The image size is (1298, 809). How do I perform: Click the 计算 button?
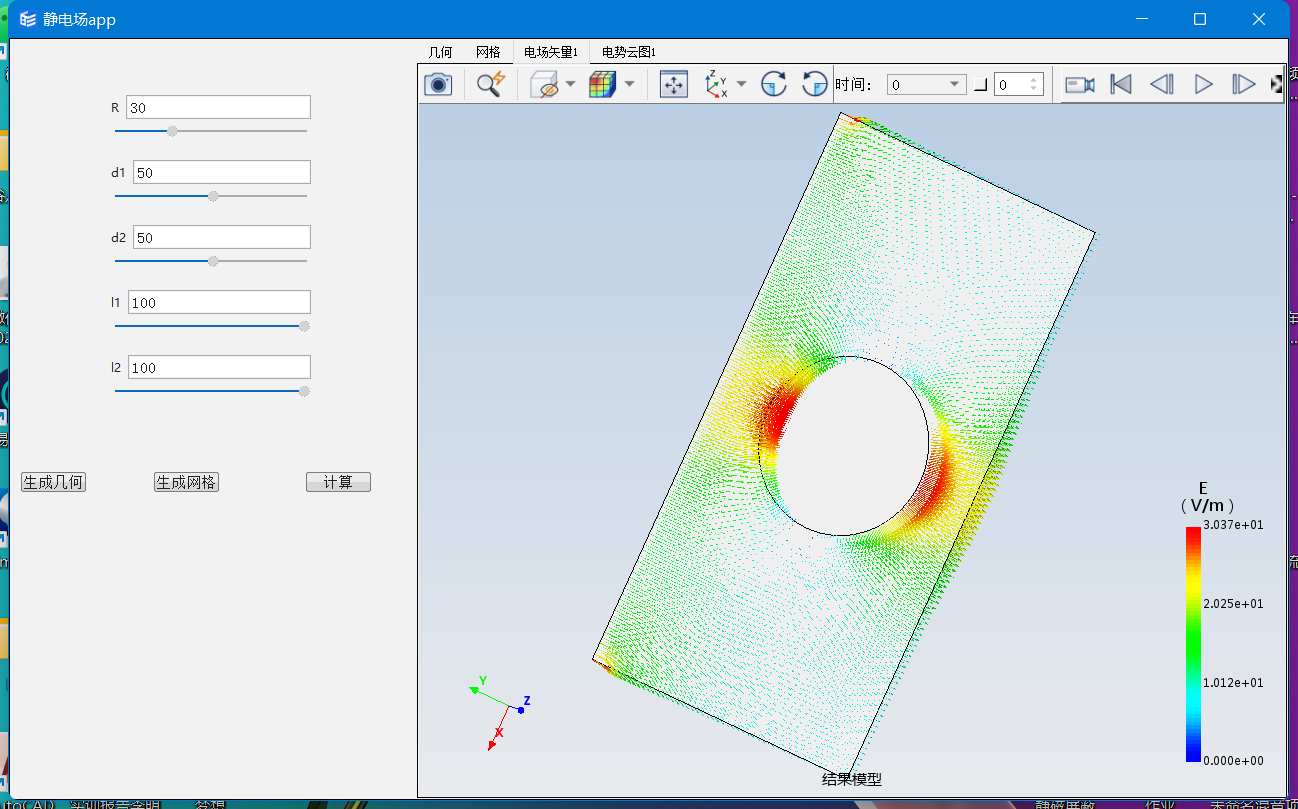coord(338,482)
